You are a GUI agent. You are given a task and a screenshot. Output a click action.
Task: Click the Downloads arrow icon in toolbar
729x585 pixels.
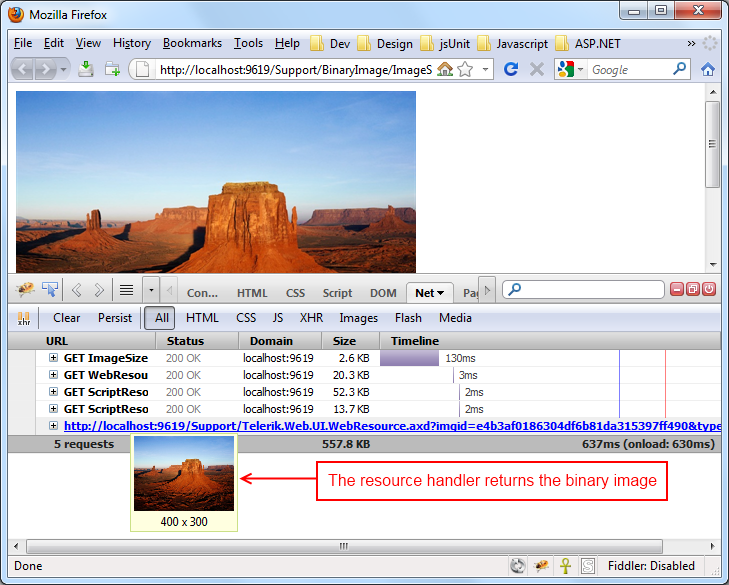pos(86,69)
